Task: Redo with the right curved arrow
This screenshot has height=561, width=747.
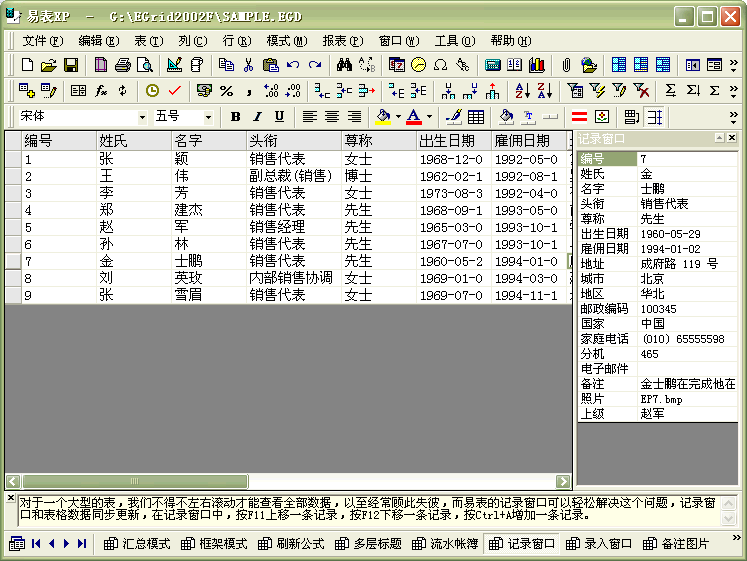Action: 315,65
